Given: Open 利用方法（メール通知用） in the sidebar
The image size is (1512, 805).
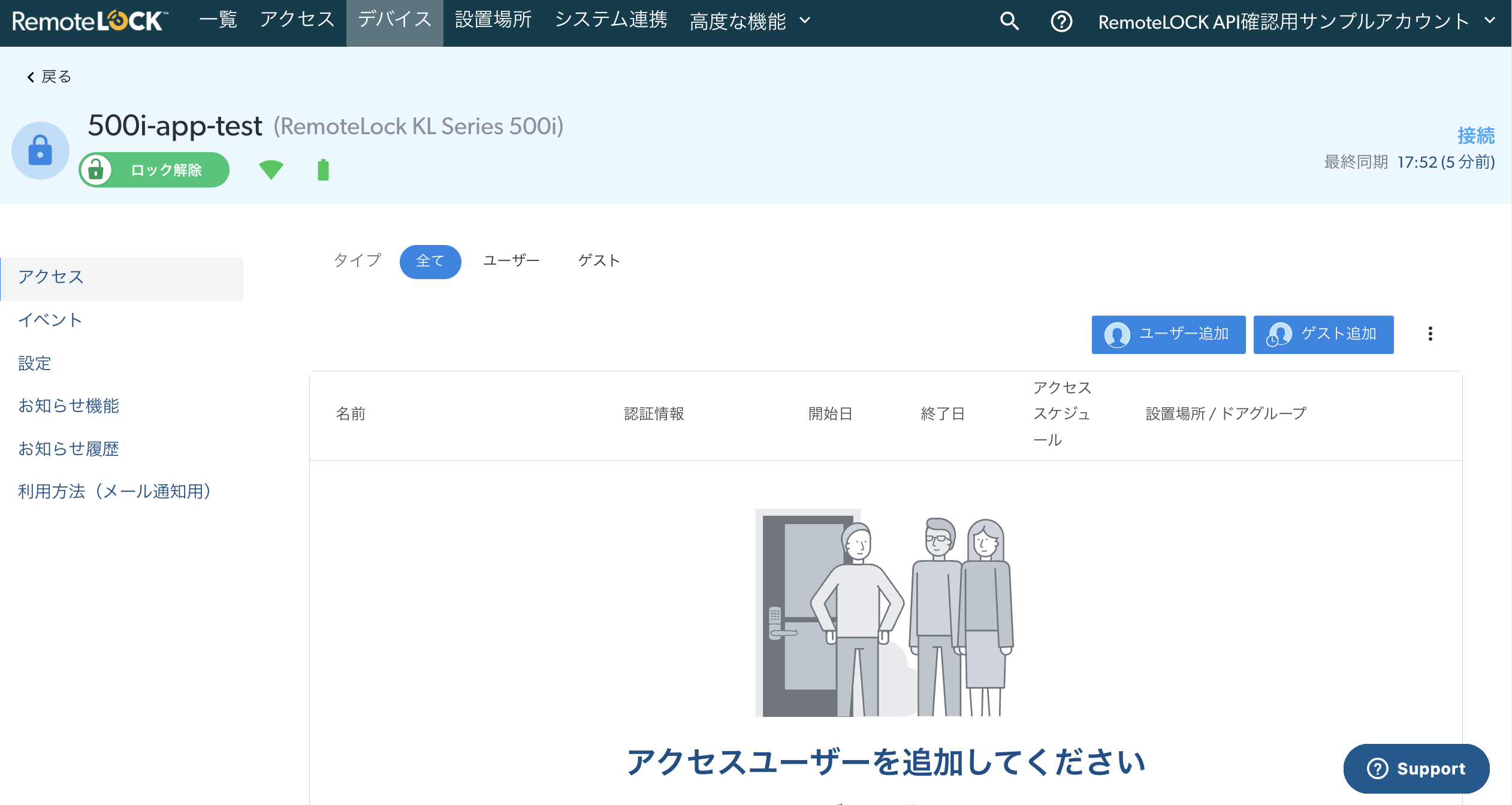Looking at the screenshot, I should pos(114,492).
